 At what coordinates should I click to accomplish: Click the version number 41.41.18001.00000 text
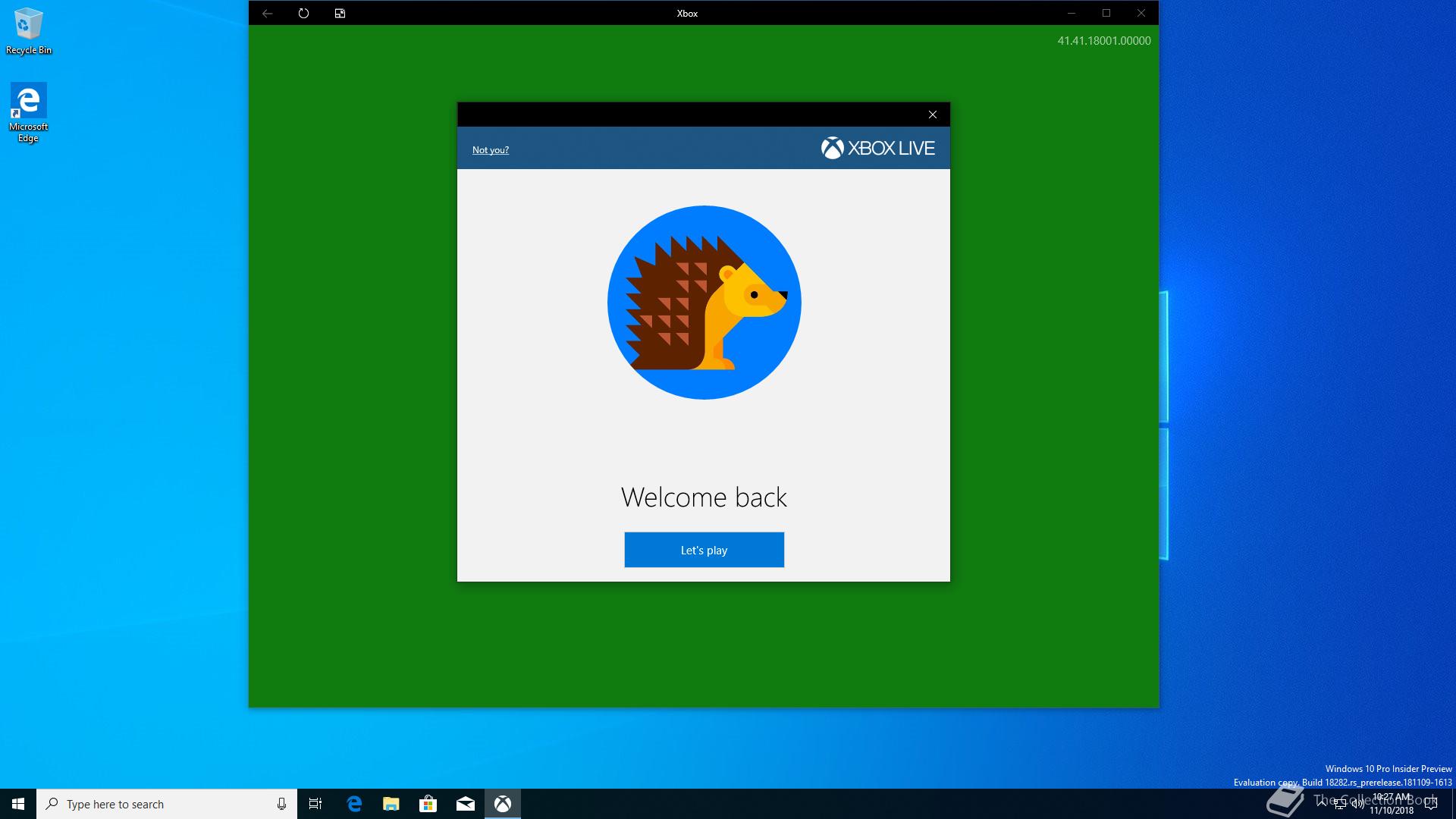[1104, 41]
